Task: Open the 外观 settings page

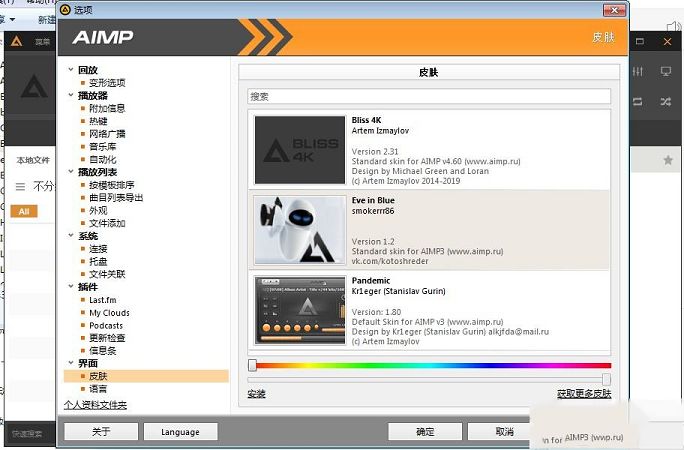Action: coord(98,210)
